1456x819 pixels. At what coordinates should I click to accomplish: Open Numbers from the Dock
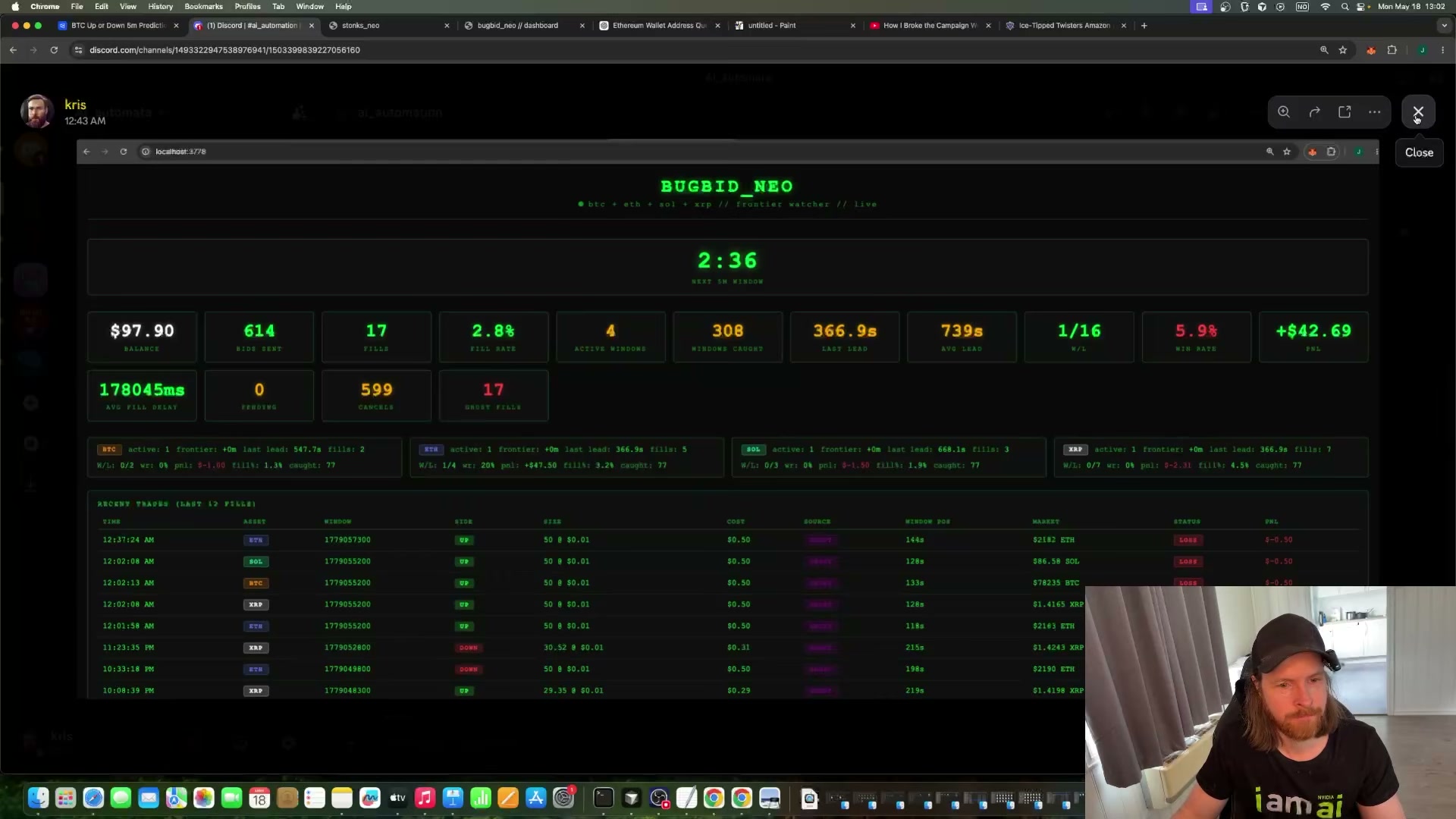point(481,798)
